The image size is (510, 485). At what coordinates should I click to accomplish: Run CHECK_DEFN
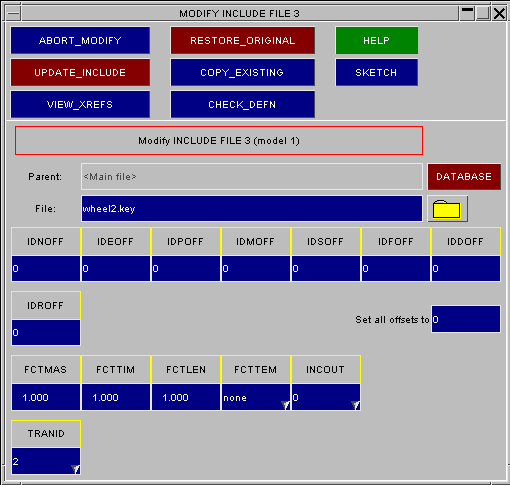point(243,104)
